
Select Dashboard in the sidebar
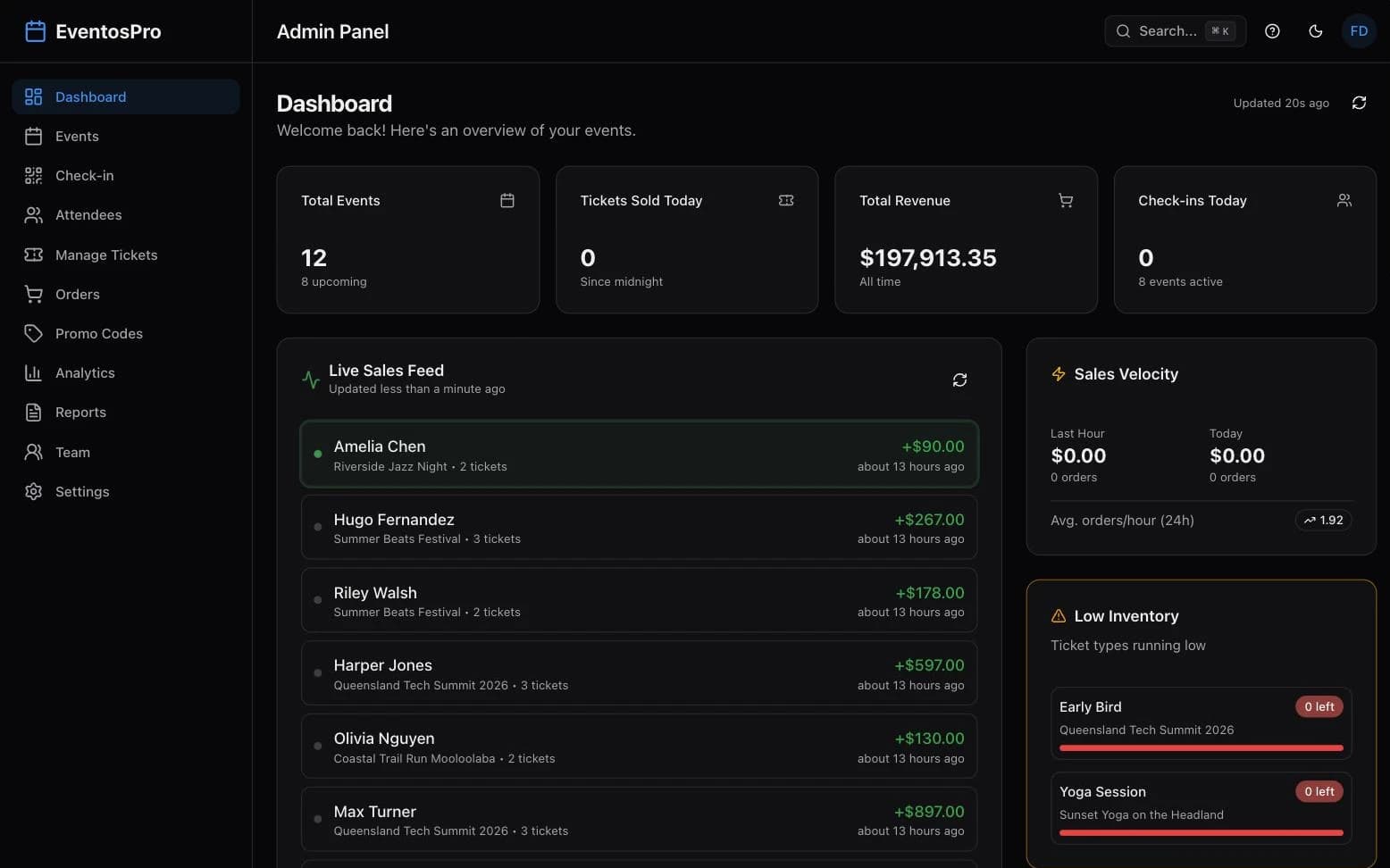click(x=126, y=96)
